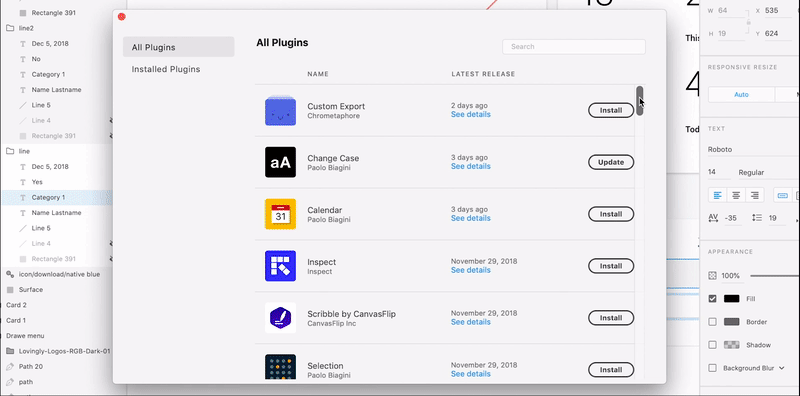The width and height of the screenshot is (800, 396).
Task: Toggle the aspect ratio lock icon
Action: pyautogui.click(x=748, y=22)
